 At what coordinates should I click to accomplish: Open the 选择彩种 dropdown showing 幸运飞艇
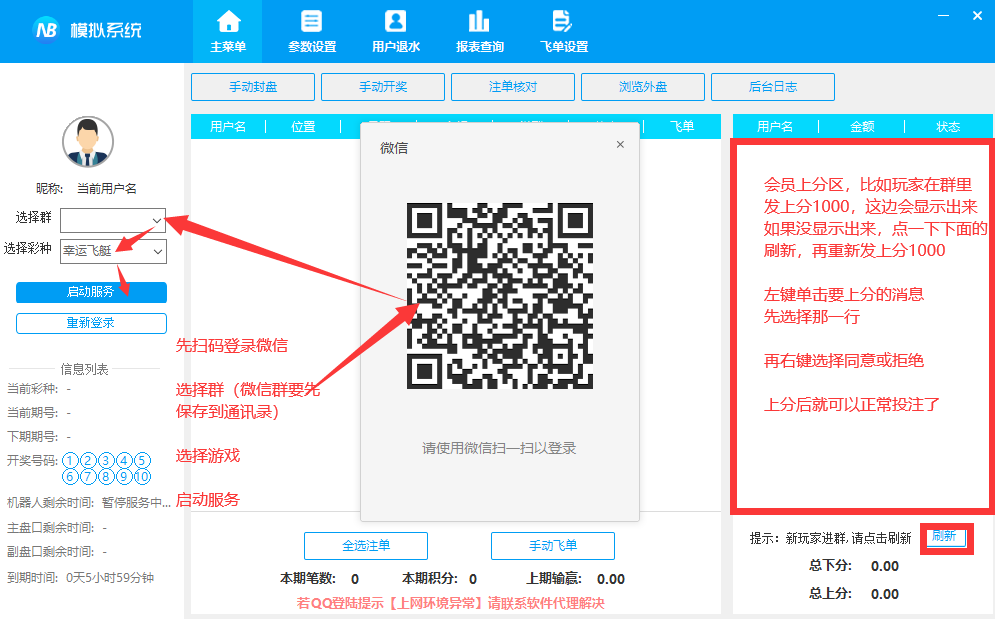[x=113, y=251]
